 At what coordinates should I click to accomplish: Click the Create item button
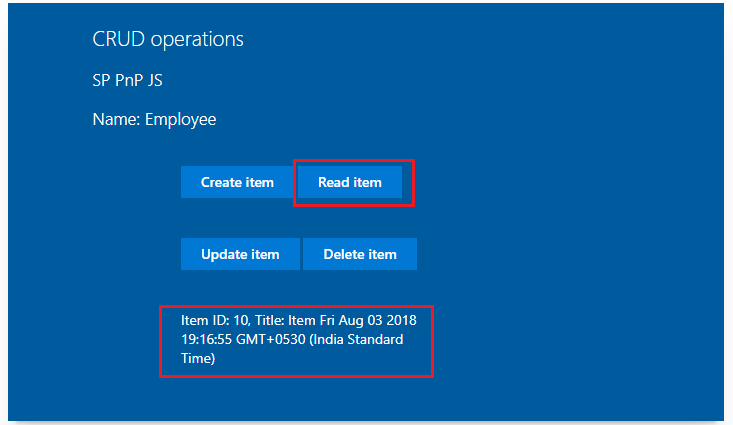237,182
